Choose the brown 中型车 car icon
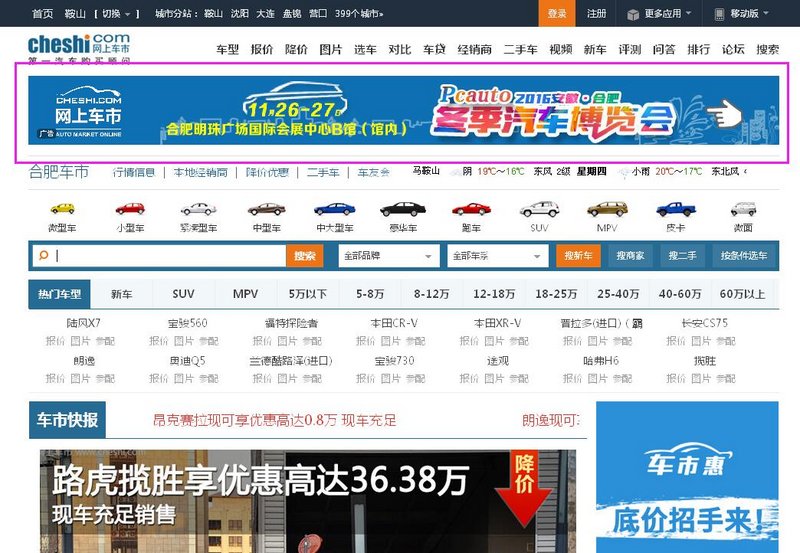The width and height of the screenshot is (800, 553). tap(266, 209)
